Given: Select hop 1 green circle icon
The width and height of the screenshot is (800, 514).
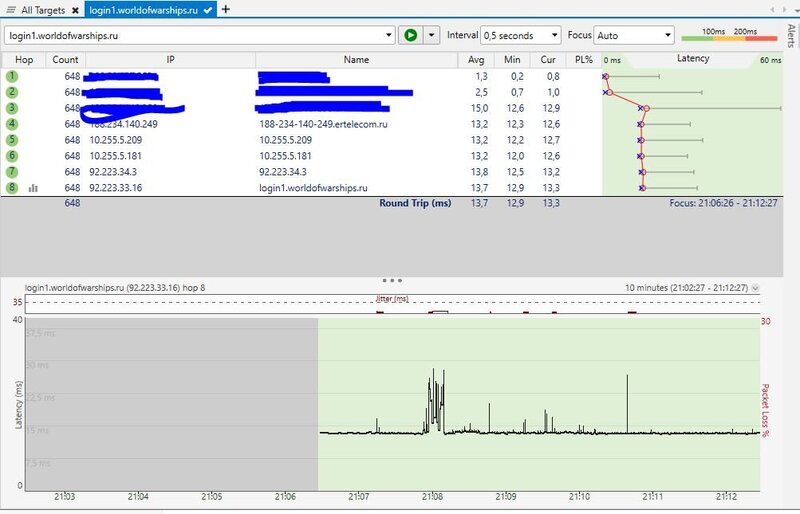Looking at the screenshot, I should coord(12,76).
